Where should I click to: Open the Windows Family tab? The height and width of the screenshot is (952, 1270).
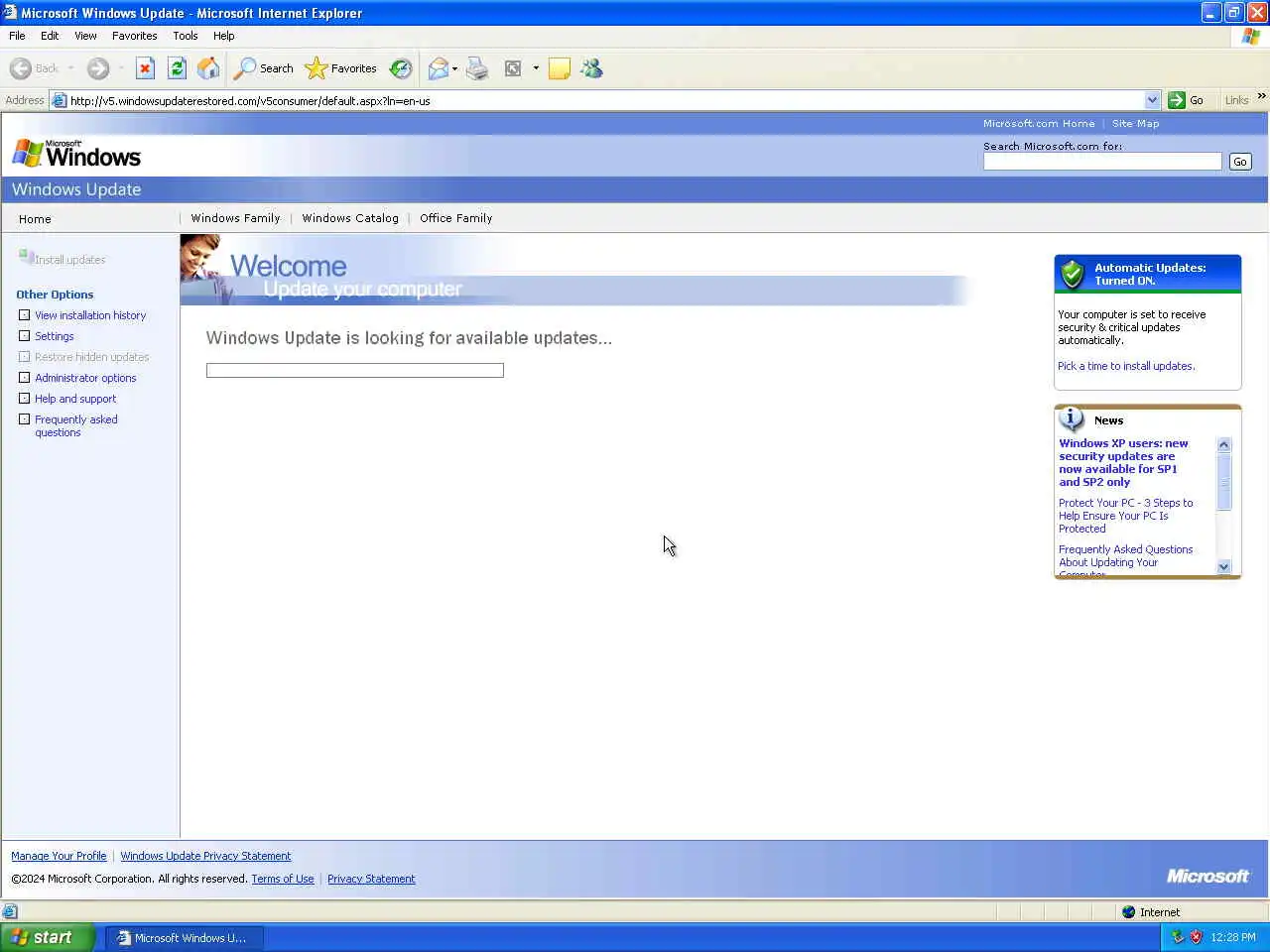(x=235, y=218)
